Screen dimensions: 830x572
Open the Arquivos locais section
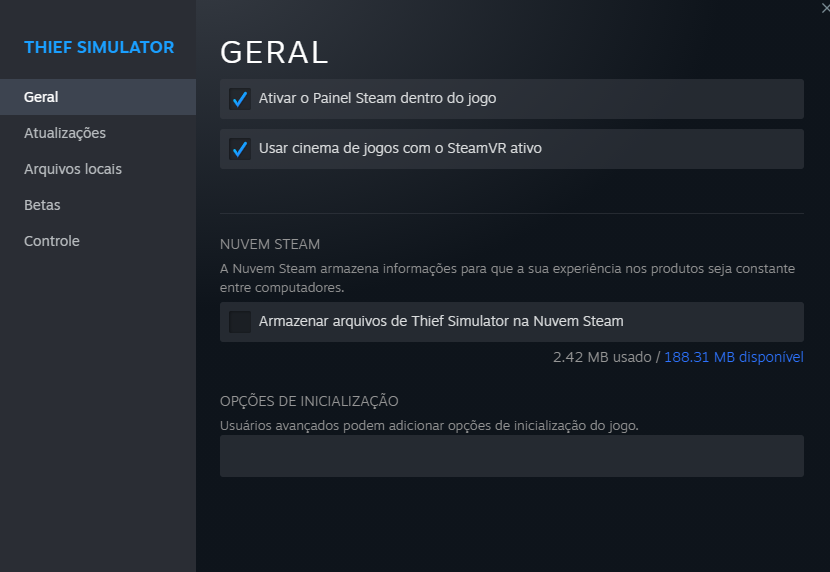pos(73,169)
